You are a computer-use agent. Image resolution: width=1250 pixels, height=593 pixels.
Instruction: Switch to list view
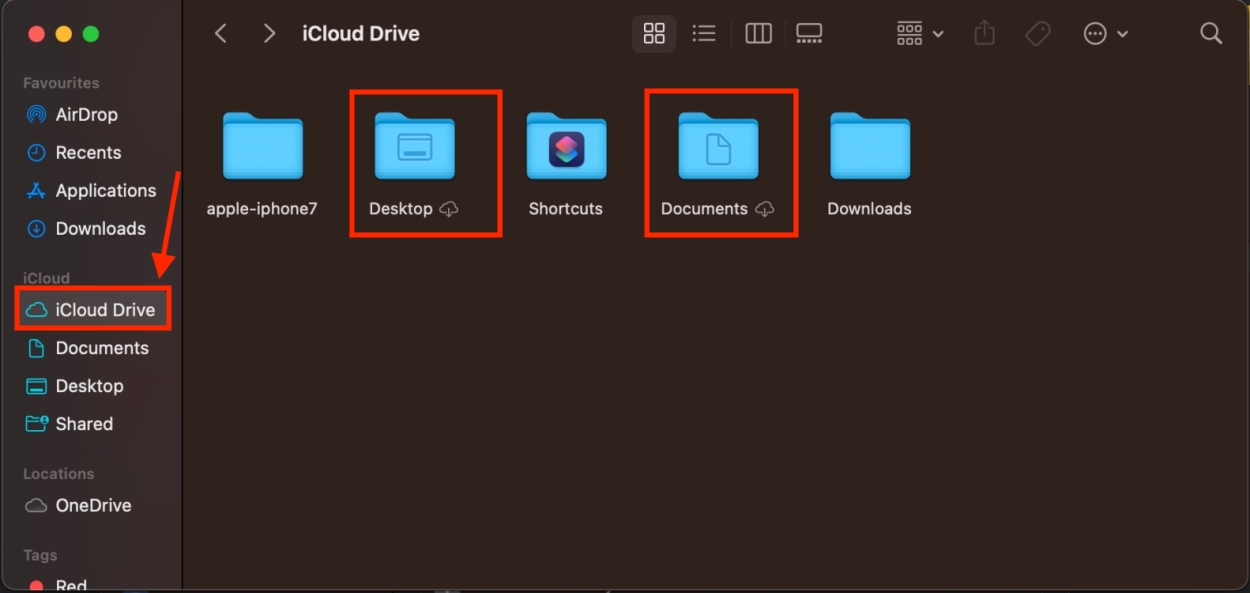pyautogui.click(x=704, y=34)
